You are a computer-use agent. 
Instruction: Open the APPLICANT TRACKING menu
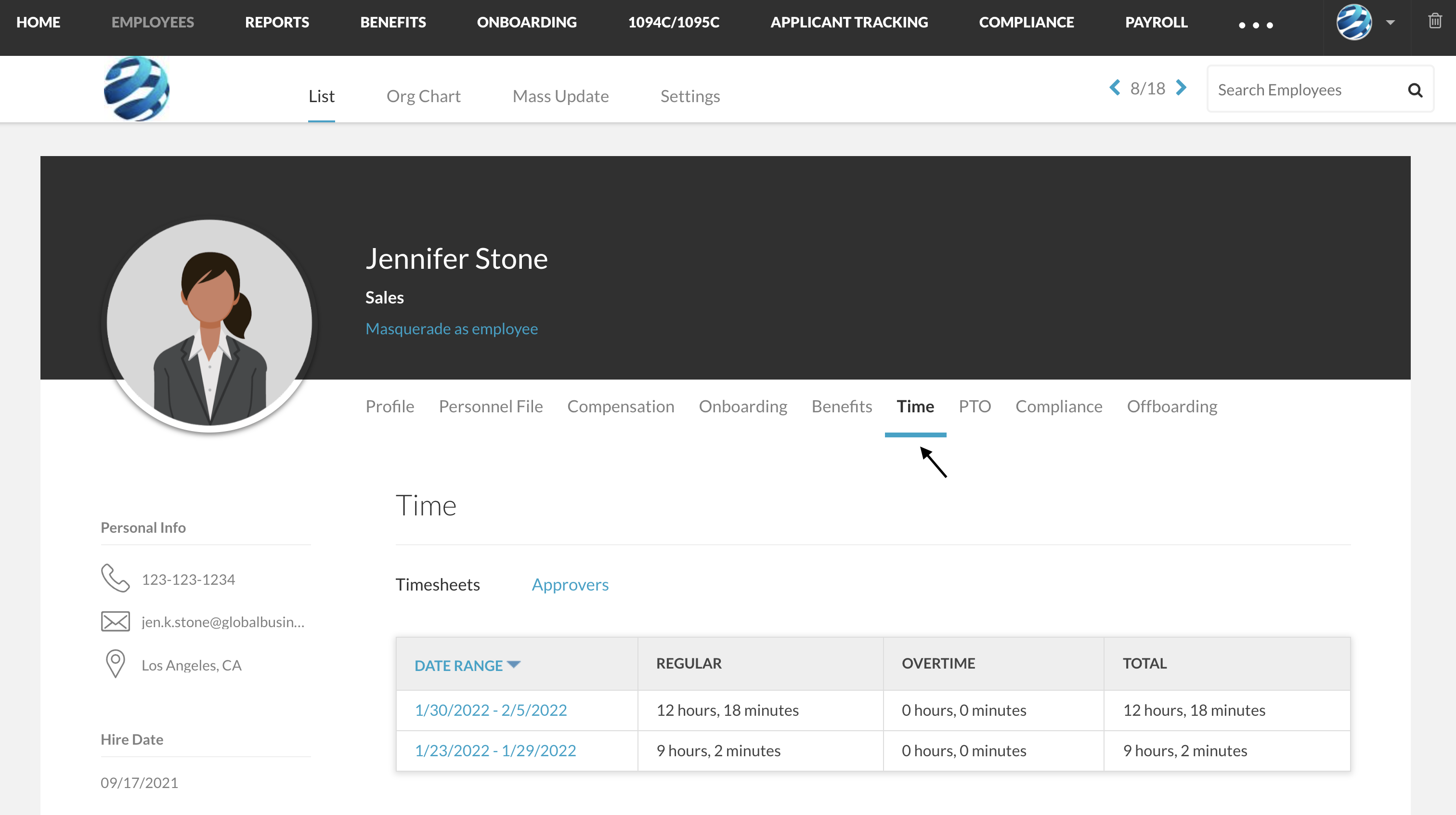point(849,22)
